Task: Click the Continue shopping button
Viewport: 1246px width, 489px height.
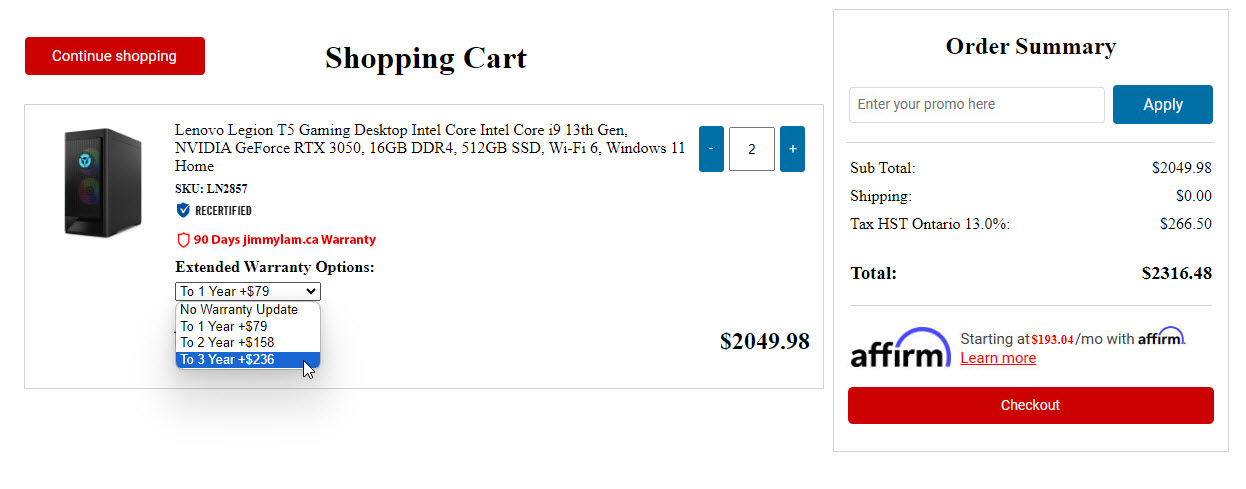Action: 114,56
